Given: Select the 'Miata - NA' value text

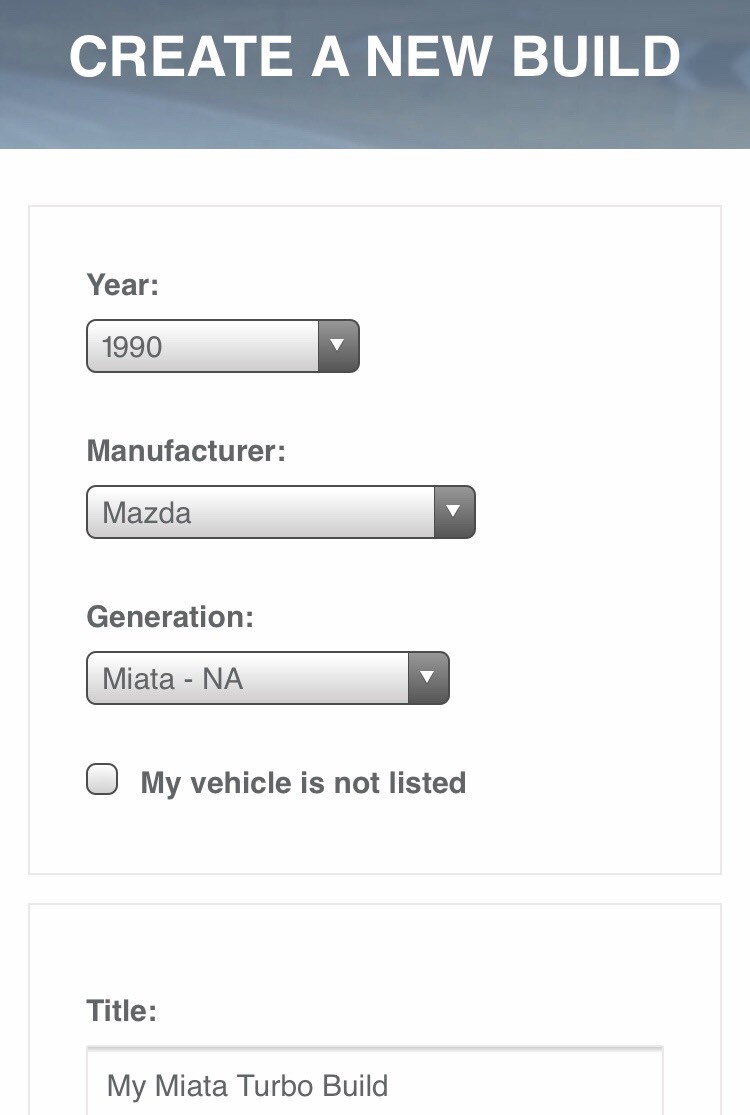Looking at the screenshot, I should tap(172, 679).
